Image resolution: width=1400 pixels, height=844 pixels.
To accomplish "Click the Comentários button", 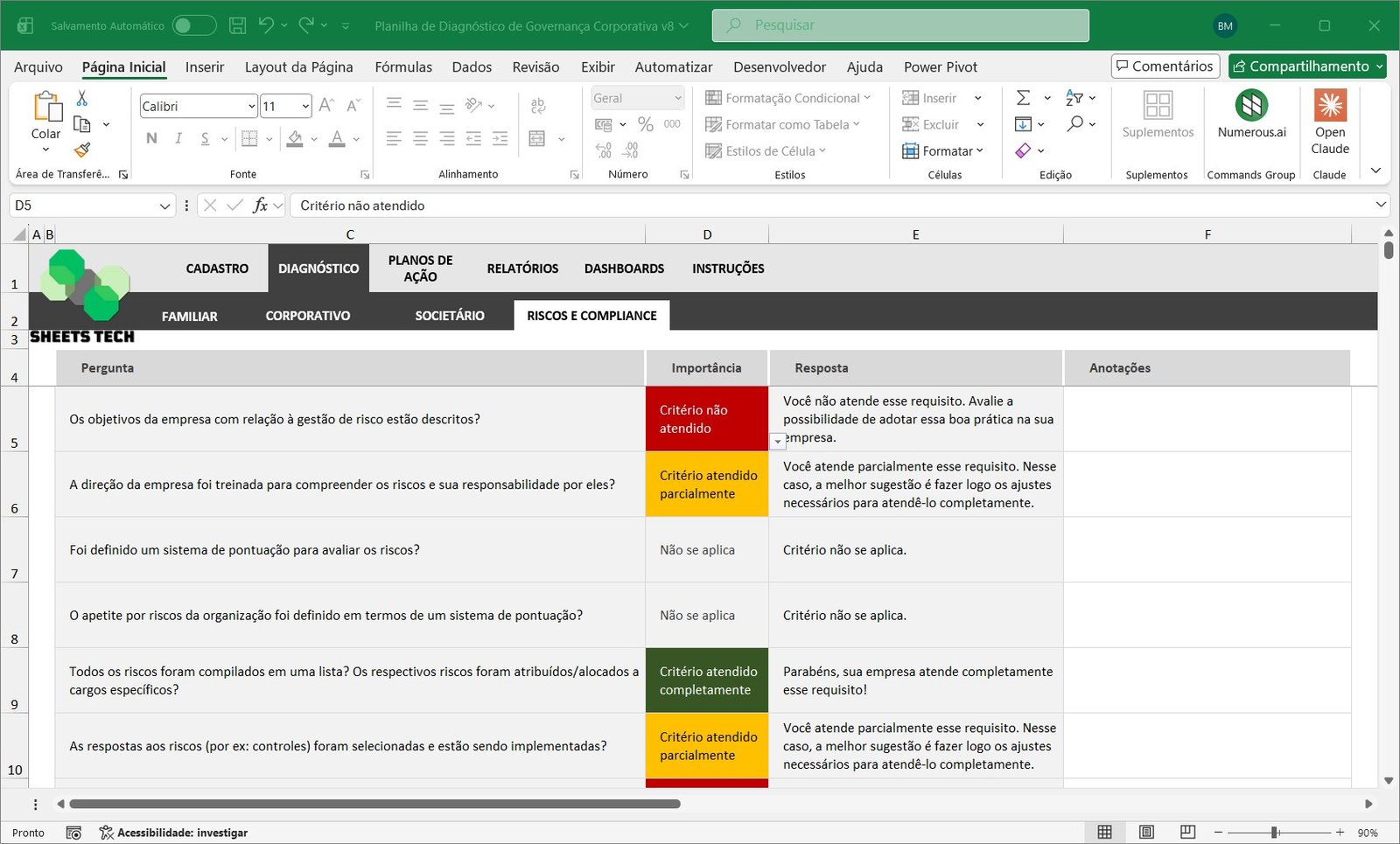I will point(1165,66).
